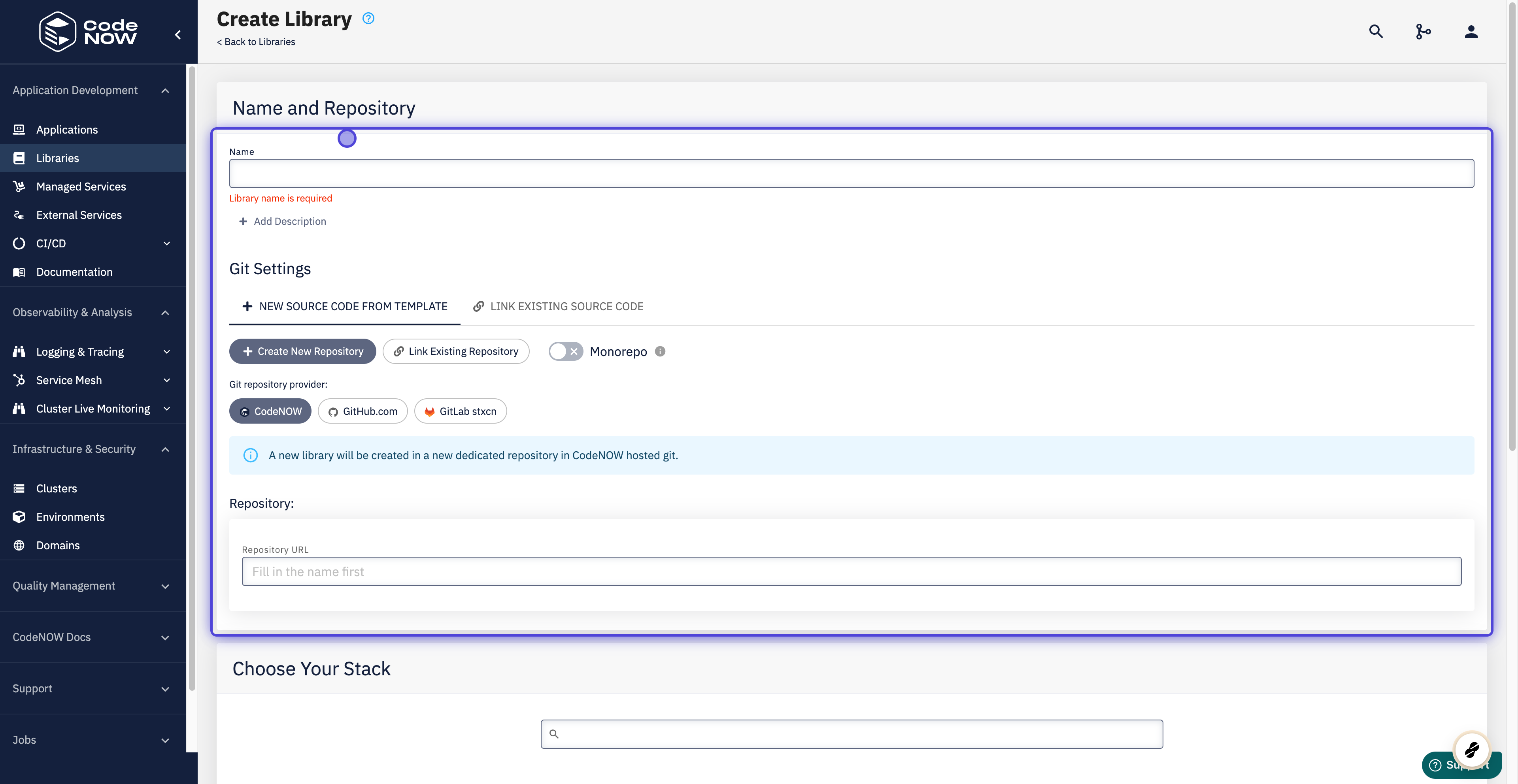
Task: Expand CodeNOW Docs section
Action: [166, 637]
